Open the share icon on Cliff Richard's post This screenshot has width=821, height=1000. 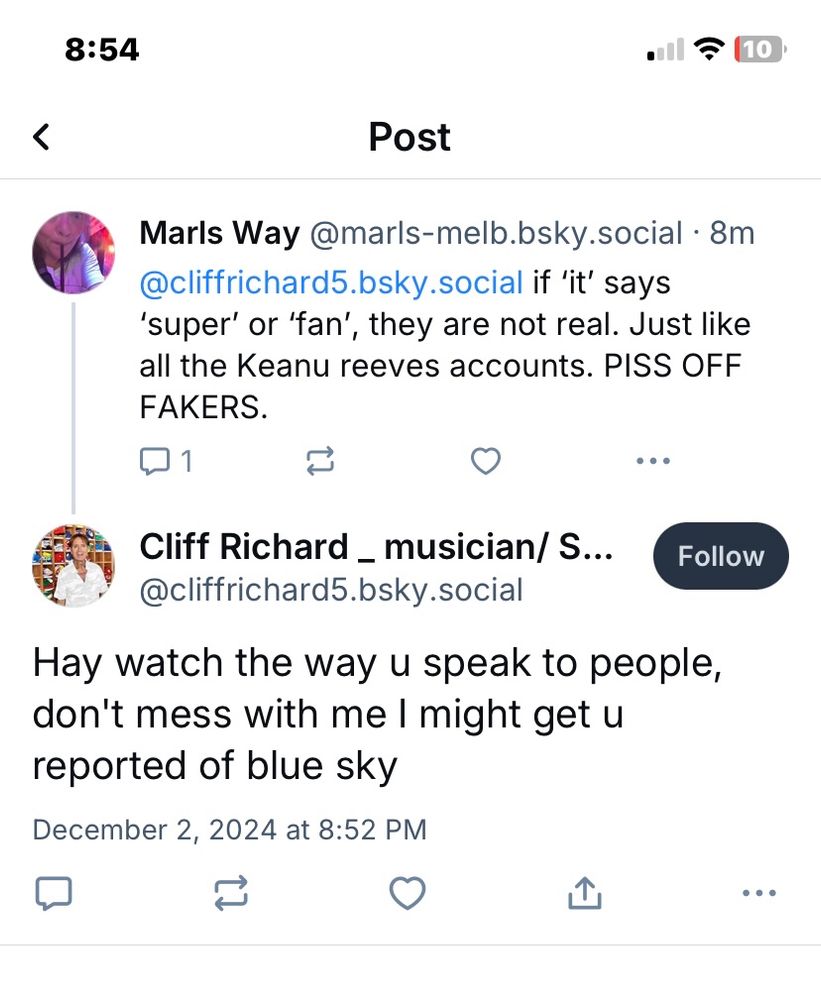click(584, 893)
